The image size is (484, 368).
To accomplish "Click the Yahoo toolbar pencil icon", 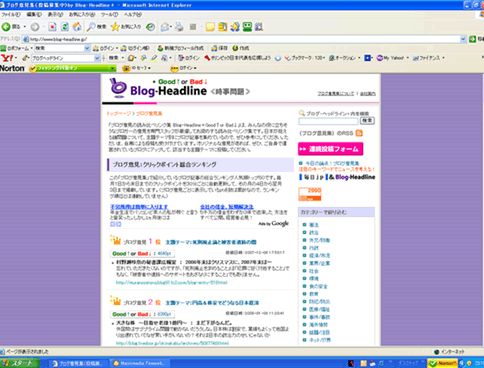I will click(x=25, y=58).
